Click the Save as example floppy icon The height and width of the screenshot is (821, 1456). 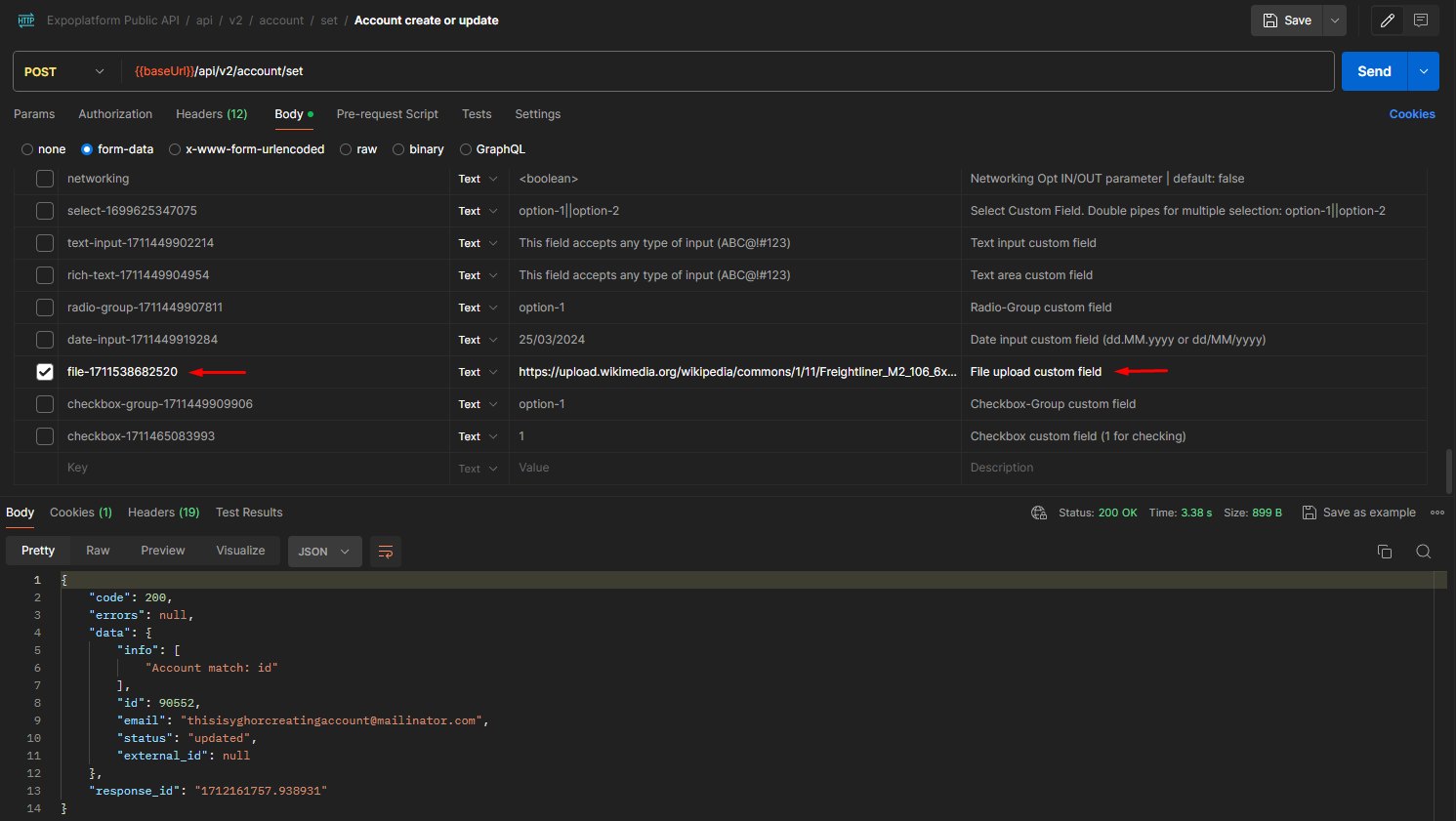[x=1309, y=512]
